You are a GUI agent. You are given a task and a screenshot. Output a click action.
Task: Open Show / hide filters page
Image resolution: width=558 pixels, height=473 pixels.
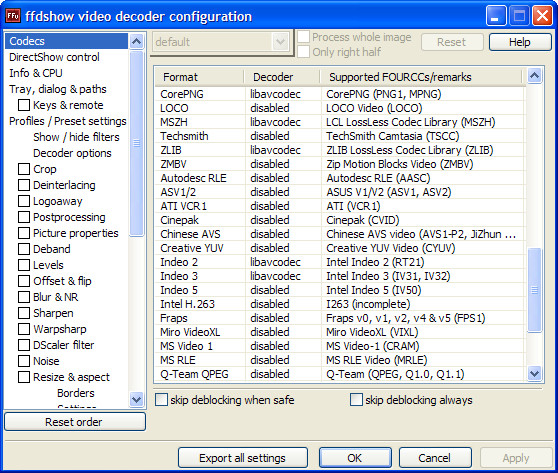76,137
